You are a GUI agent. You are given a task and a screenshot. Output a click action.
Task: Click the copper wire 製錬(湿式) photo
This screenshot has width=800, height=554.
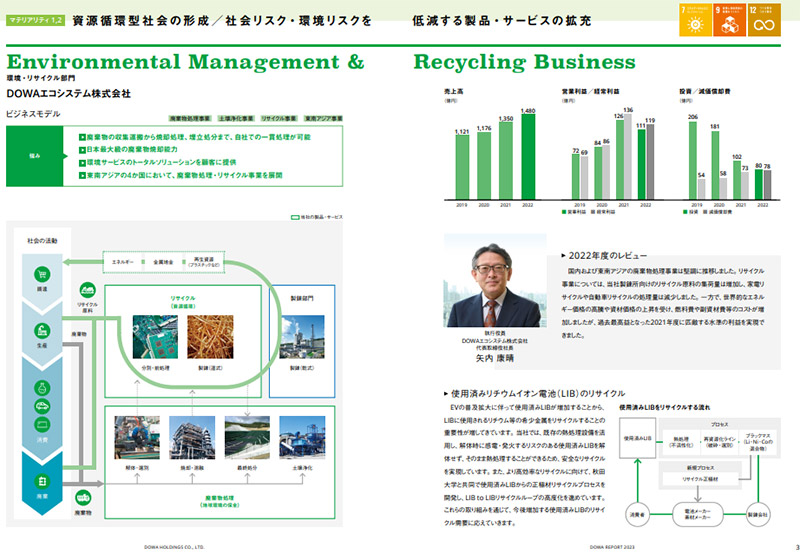210,337
